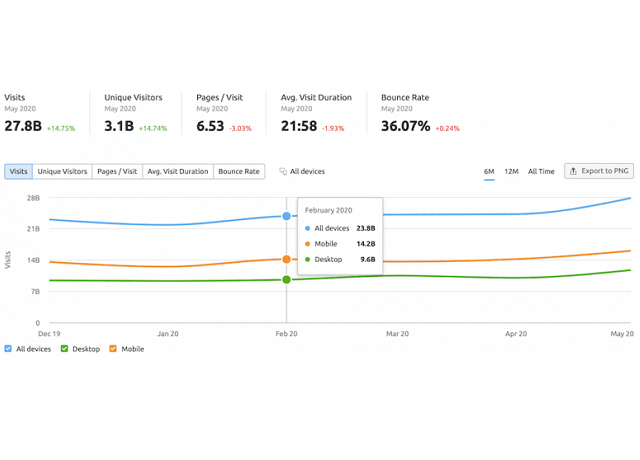
Task: Switch to Pages / Visit tab
Action: (x=117, y=172)
